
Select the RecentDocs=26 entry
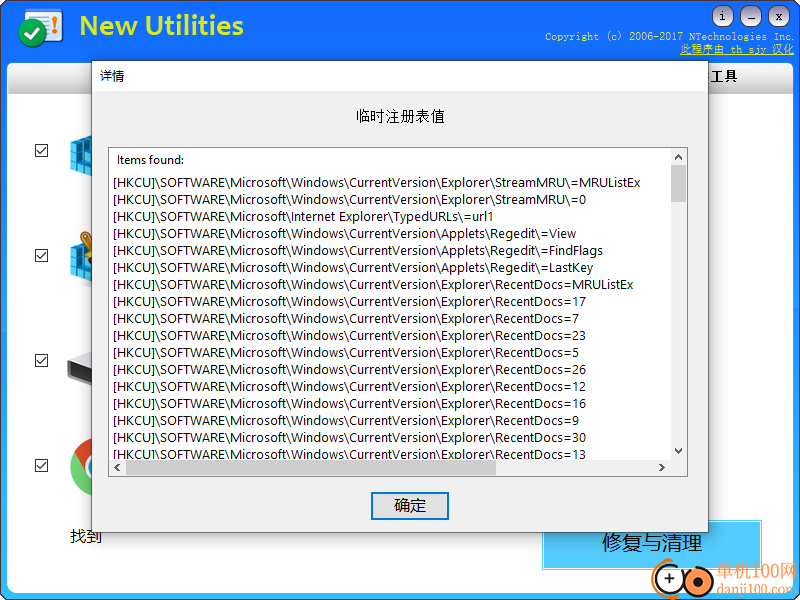click(349, 370)
